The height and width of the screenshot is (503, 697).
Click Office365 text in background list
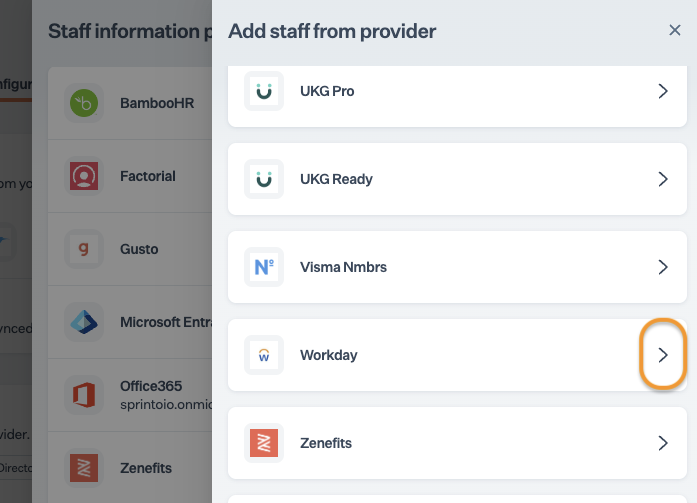(151, 386)
